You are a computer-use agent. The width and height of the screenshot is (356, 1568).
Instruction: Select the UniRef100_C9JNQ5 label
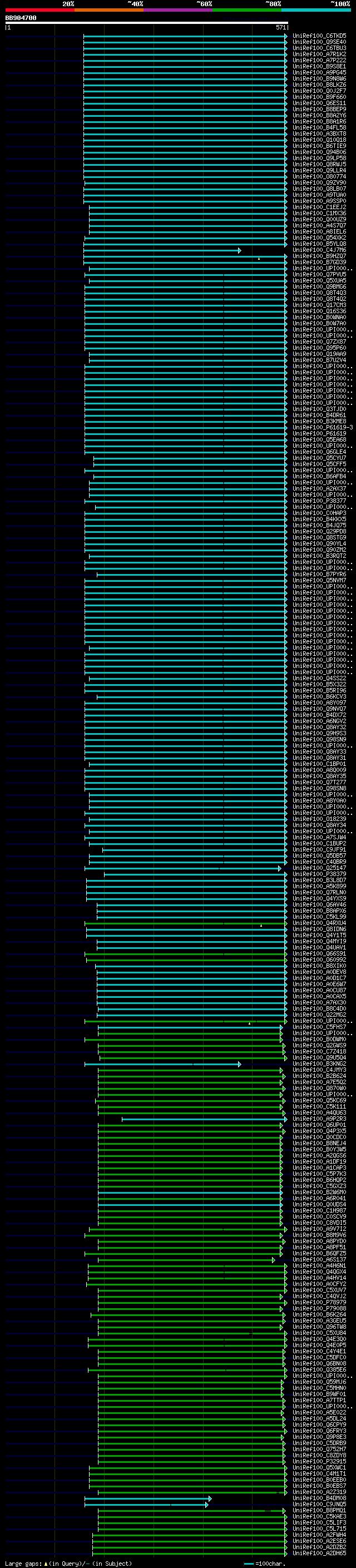(319, 1504)
